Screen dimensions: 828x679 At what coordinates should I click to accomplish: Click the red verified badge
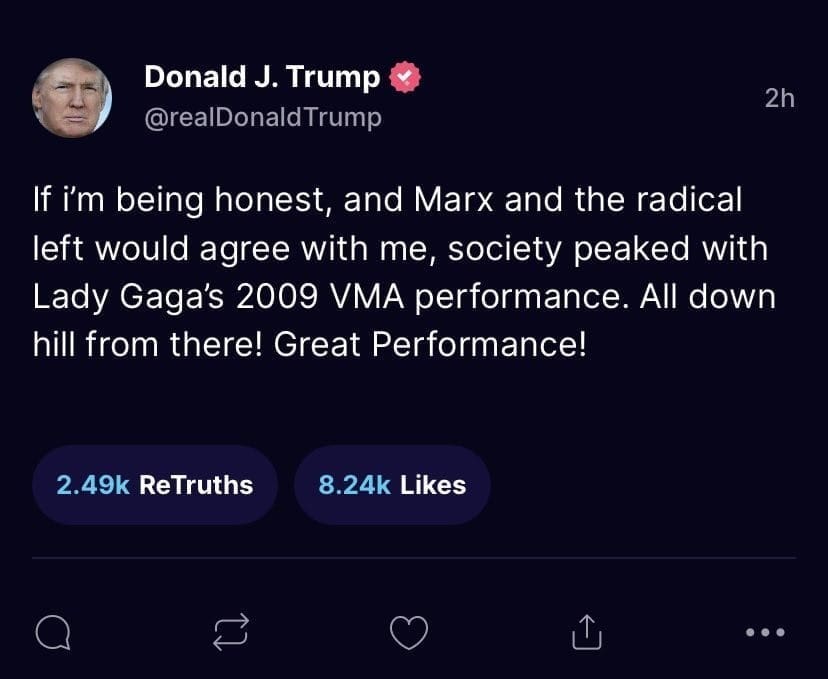[403, 77]
